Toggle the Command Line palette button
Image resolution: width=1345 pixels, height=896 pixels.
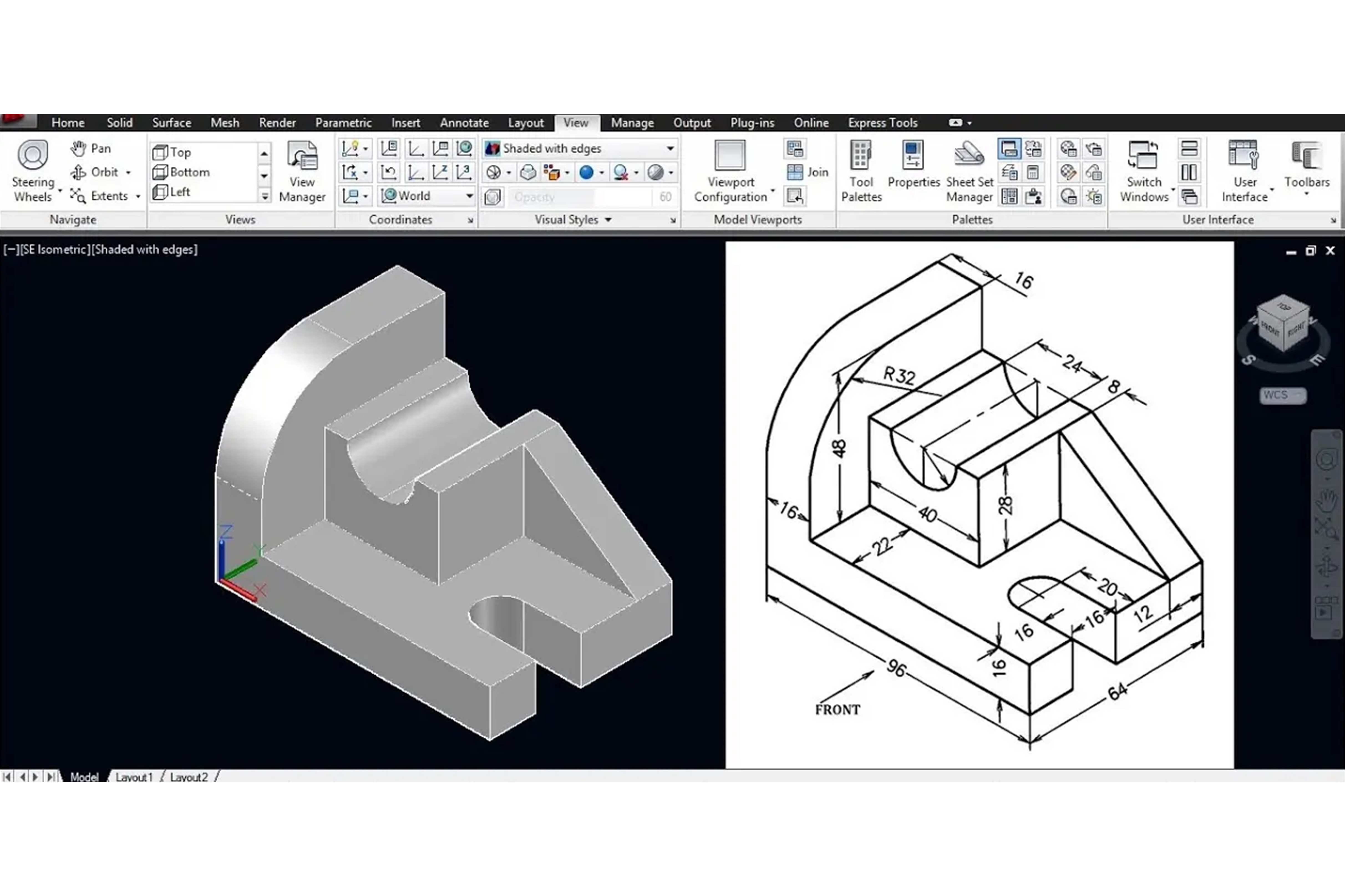1009,149
